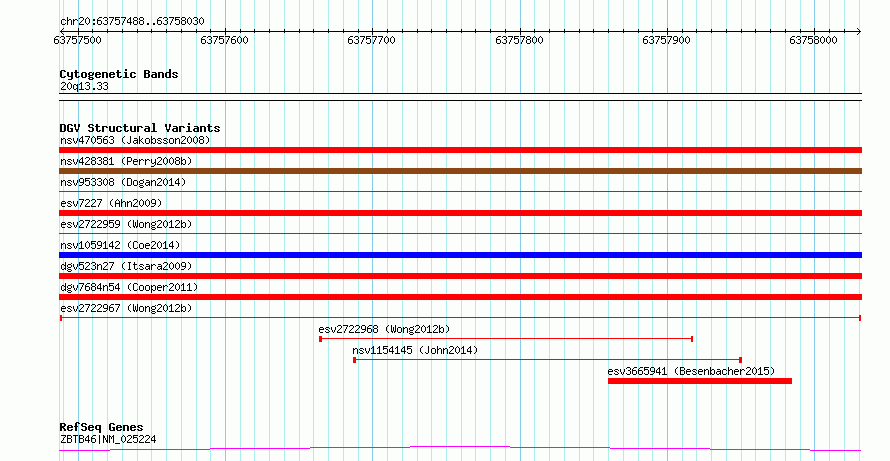Image resolution: width=890 pixels, height=461 pixels.
Task: Click the esv3665941 (Besenbacher2015) thick bar
Action: point(699,381)
